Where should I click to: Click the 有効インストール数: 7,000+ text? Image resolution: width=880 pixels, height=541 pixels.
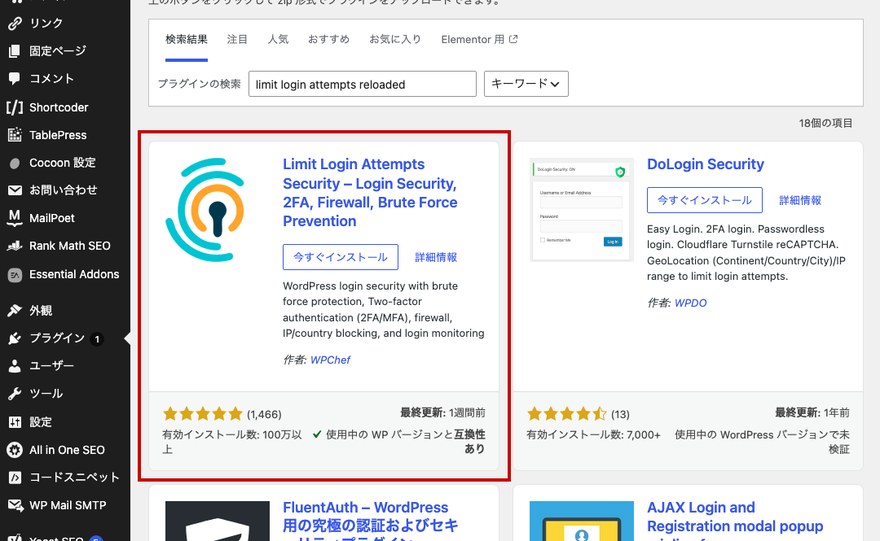click(x=593, y=435)
